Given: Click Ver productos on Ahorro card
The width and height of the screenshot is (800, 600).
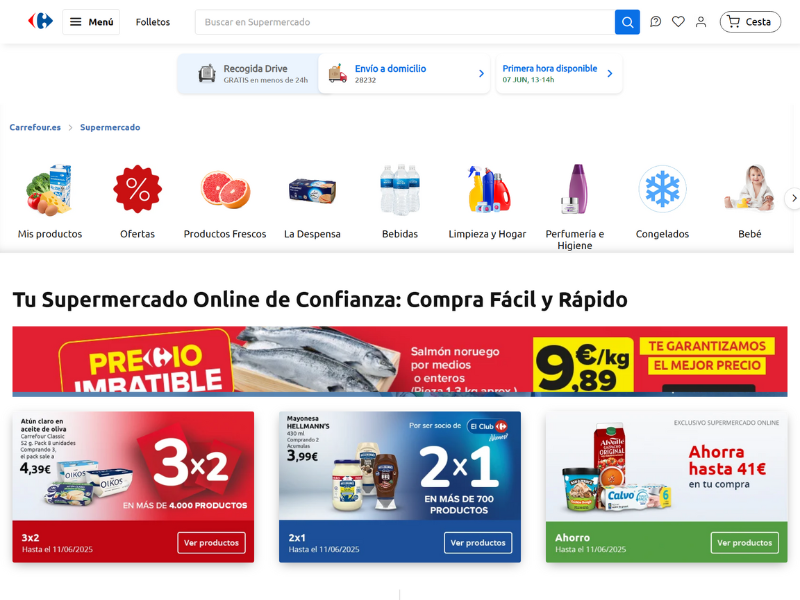Looking at the screenshot, I should (744, 542).
